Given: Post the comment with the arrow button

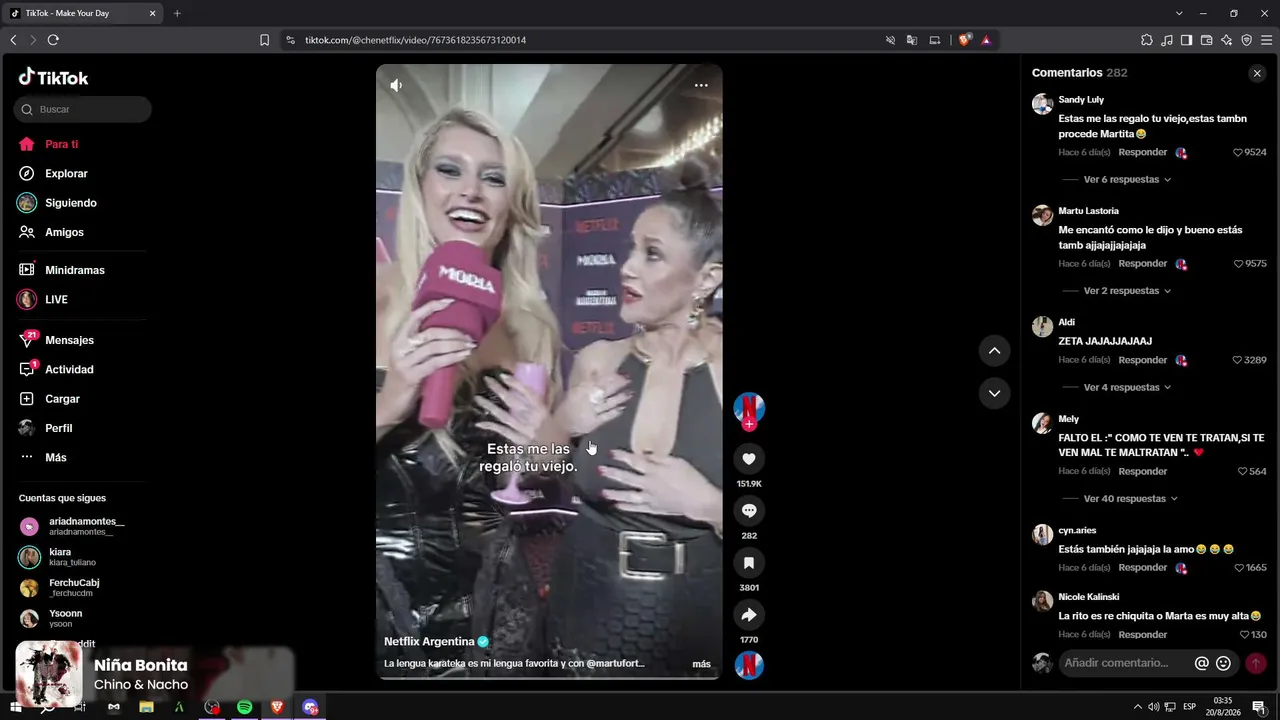Looking at the screenshot, I should (x=1256, y=663).
